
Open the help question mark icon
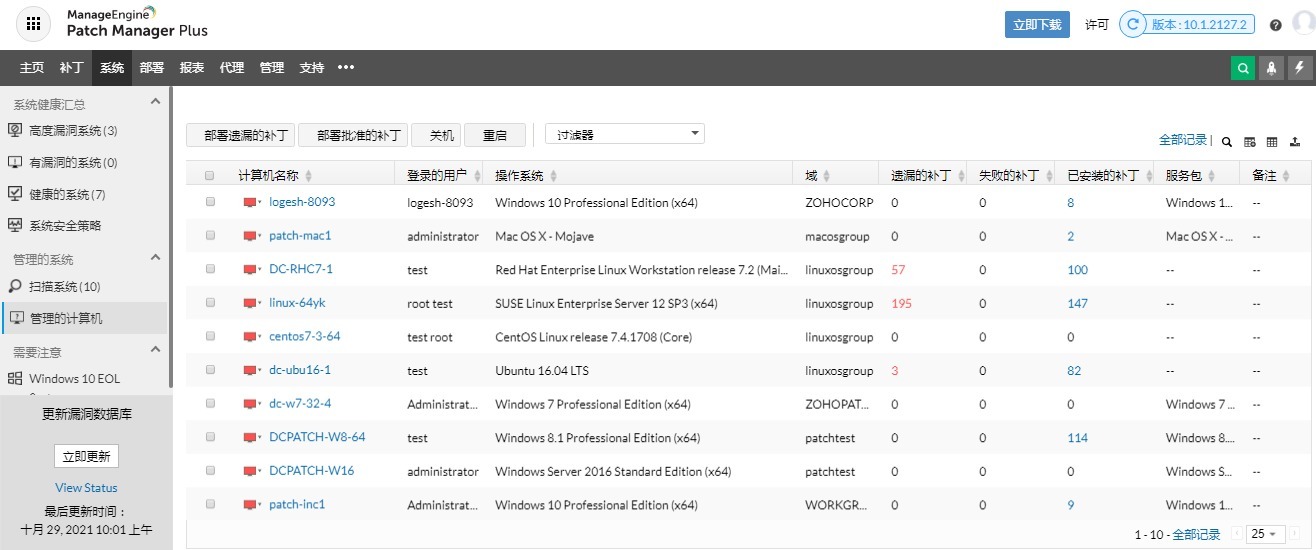click(x=1276, y=25)
